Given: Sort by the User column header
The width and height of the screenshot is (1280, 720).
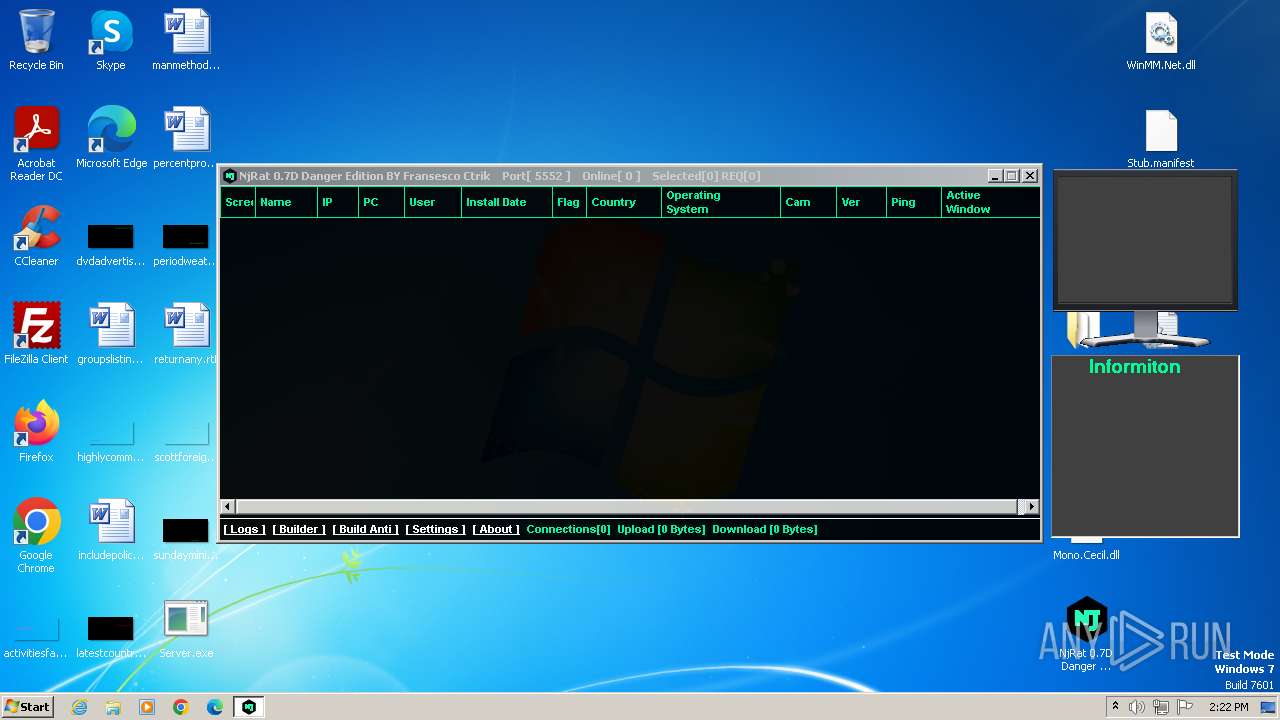Looking at the screenshot, I should tap(433, 202).
